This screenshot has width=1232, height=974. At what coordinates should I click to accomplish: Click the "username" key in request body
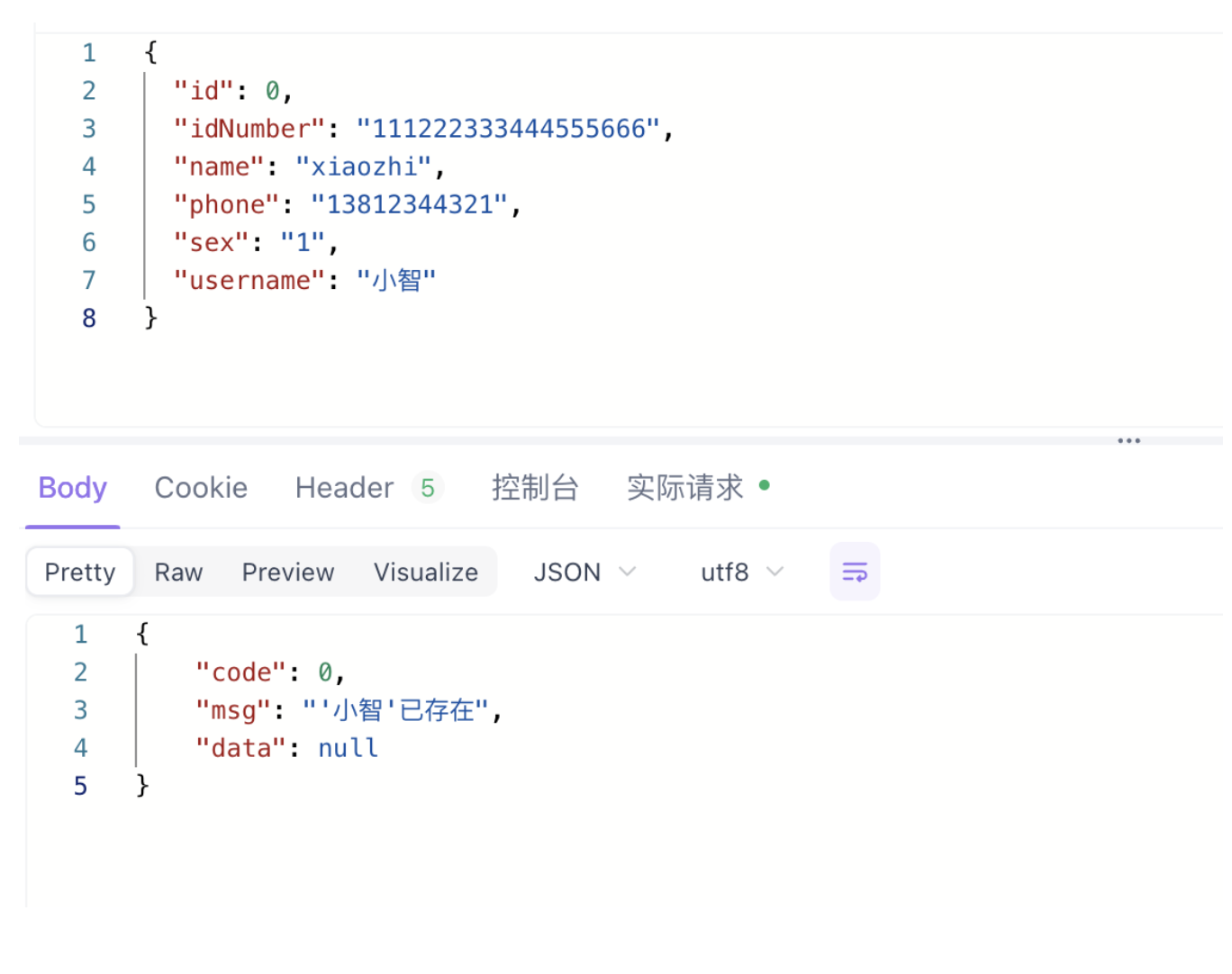pyautogui.click(x=249, y=280)
